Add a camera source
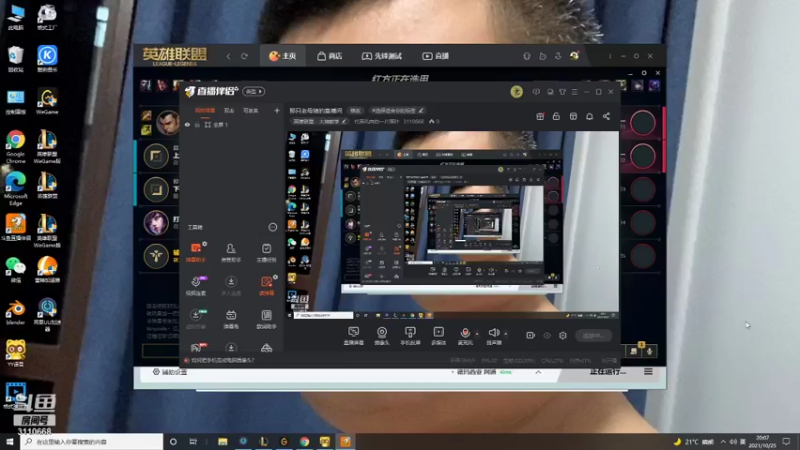The width and height of the screenshot is (800, 450). pyautogui.click(x=382, y=336)
